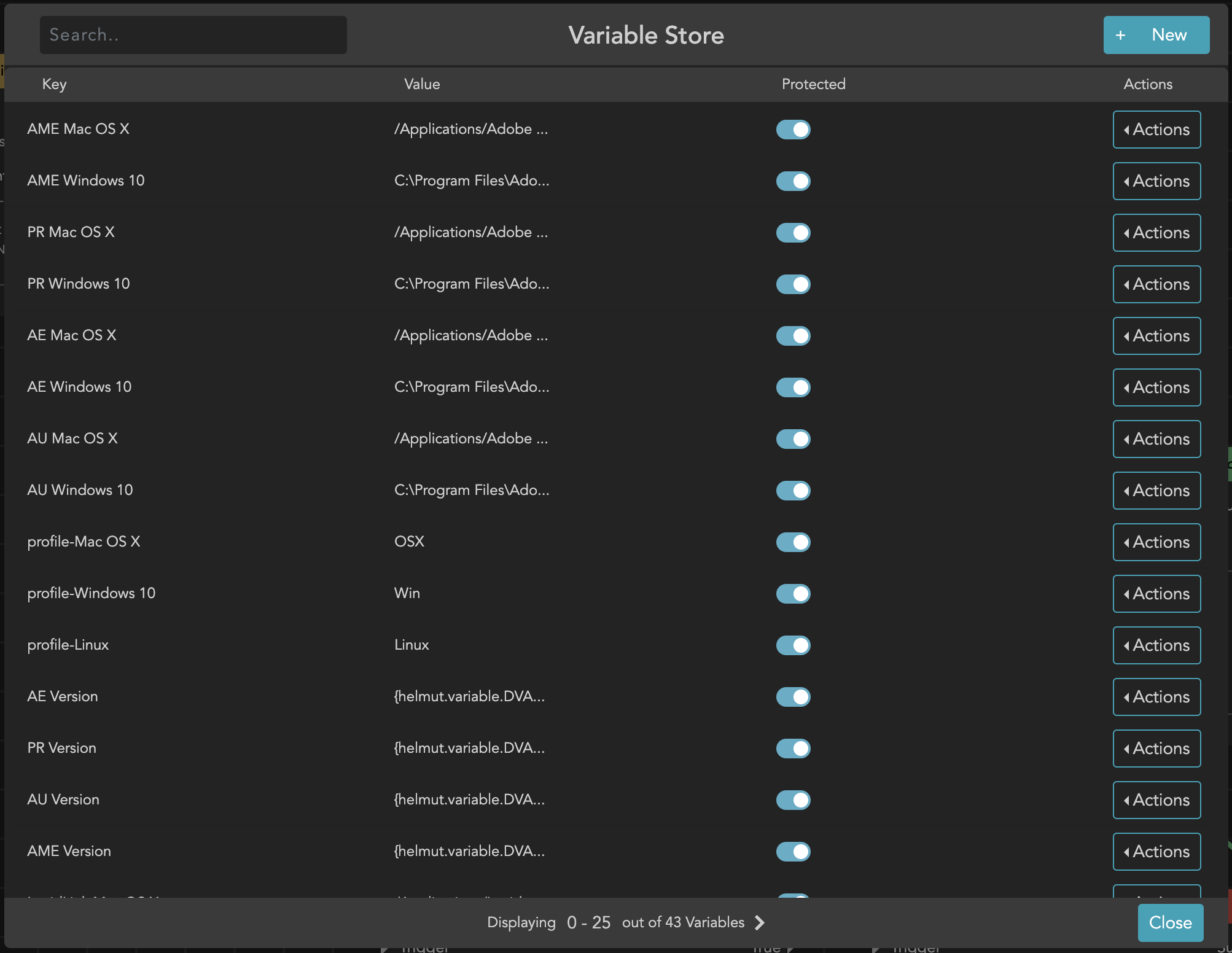
Task: Expand Actions for AE Version variable
Action: [x=1155, y=697]
